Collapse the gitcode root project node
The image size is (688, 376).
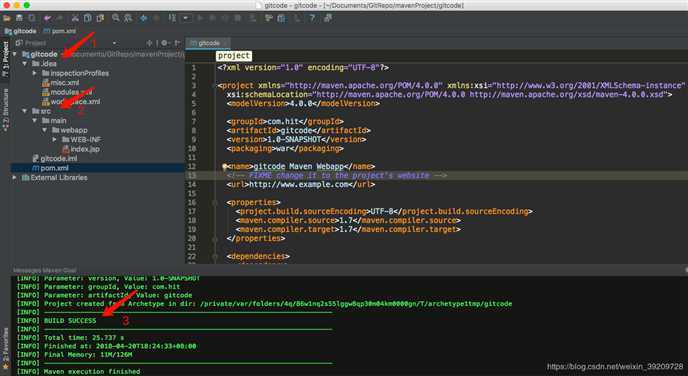tap(15, 54)
